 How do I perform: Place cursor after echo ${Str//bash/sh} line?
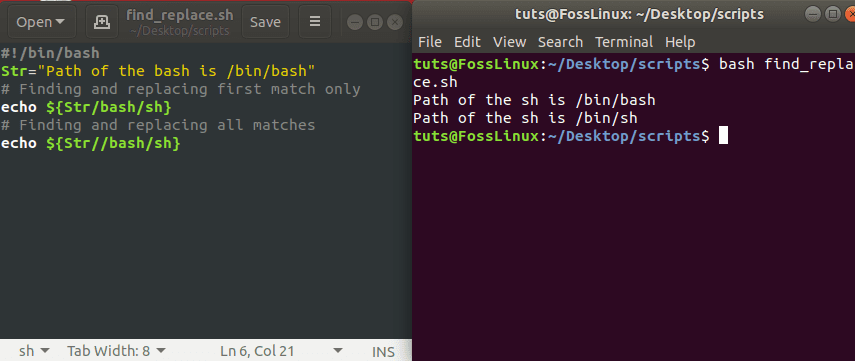tap(180, 143)
